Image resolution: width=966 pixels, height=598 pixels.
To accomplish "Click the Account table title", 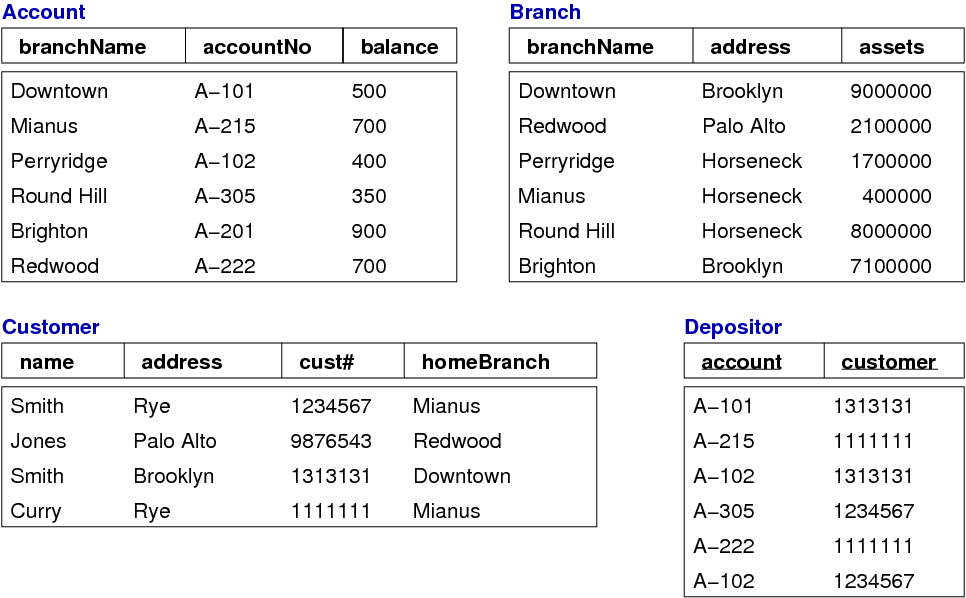I will point(44,13).
